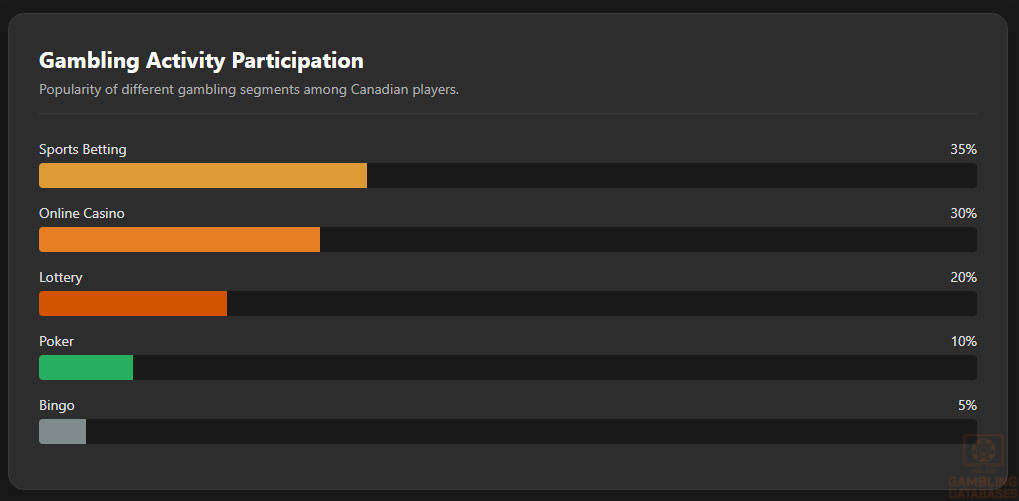Select the Sports Betting label
Screen dimensions: 1019x501
(x=83, y=150)
